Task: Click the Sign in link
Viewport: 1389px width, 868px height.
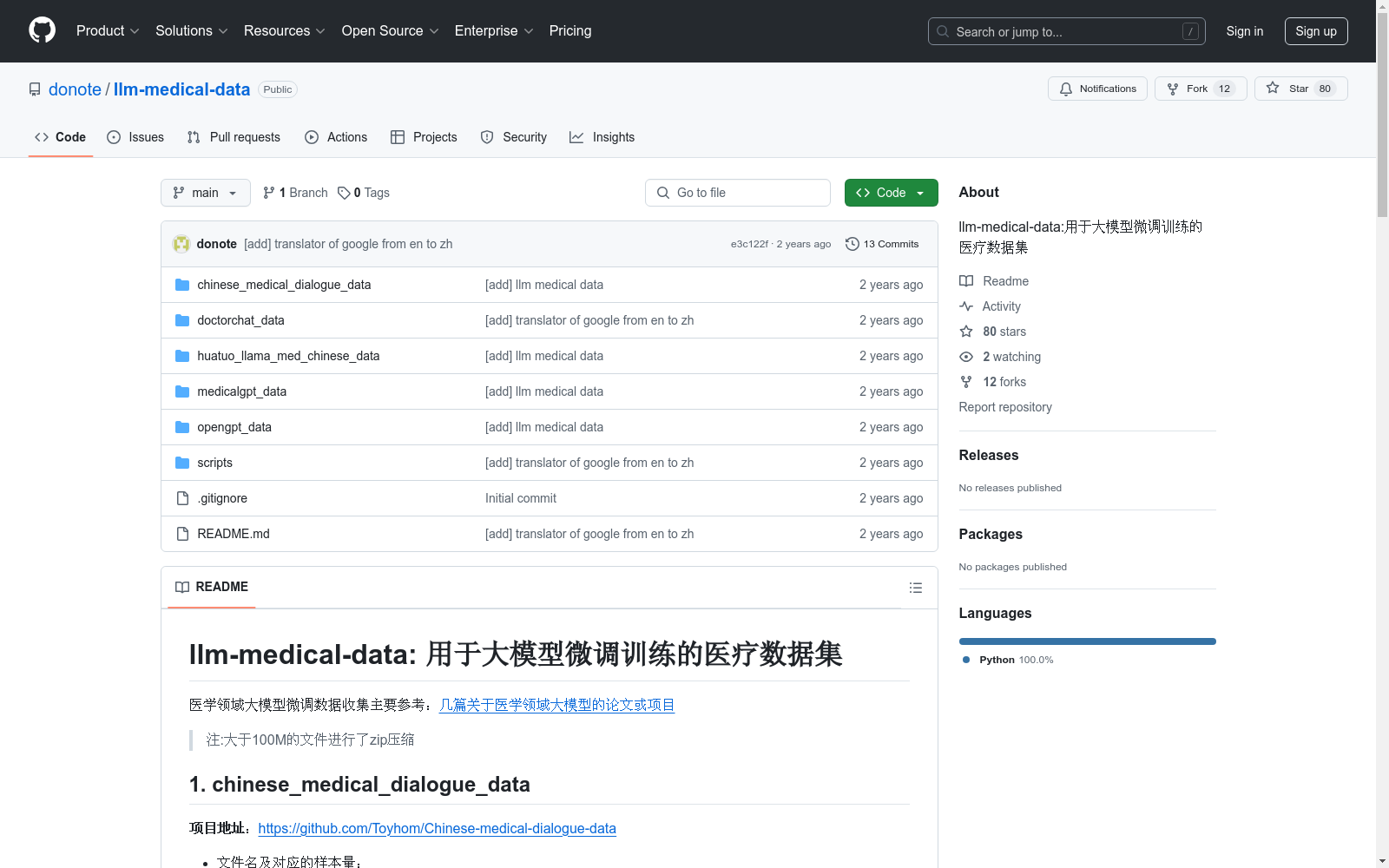Action: [1245, 31]
